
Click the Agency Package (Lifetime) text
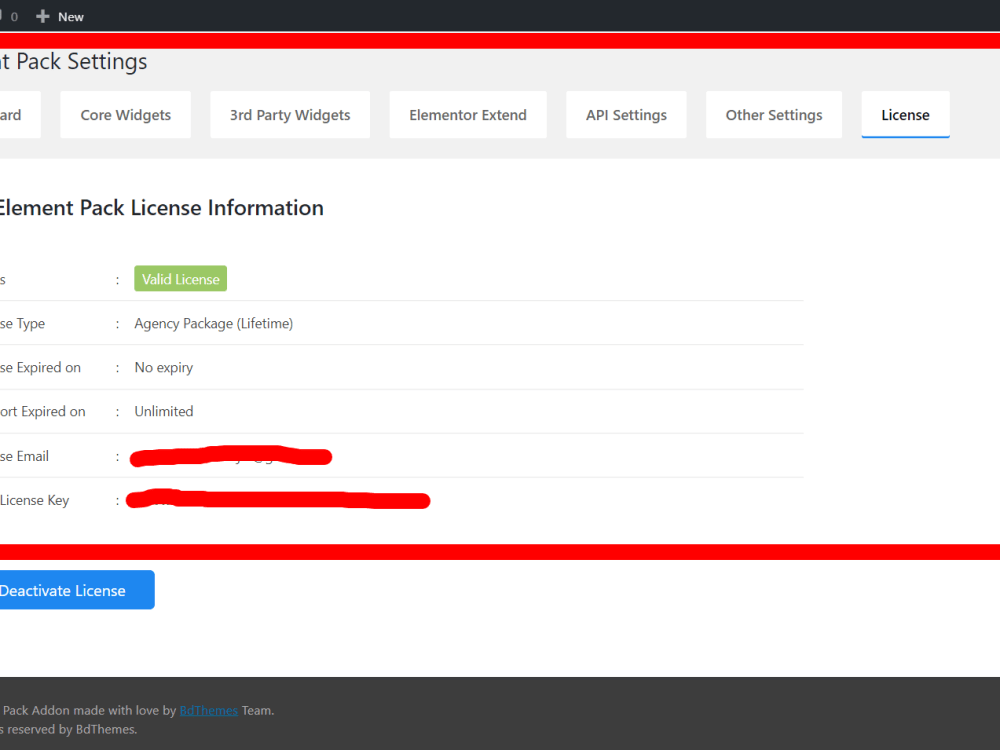tap(213, 323)
